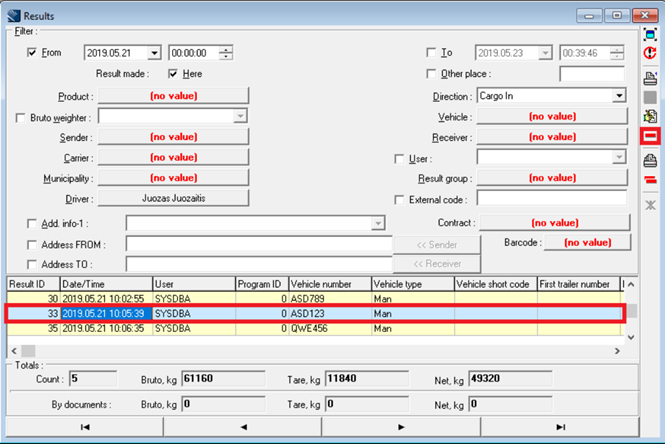665x444 pixels.
Task: Click the Driver button Juozas Juozaitis
Action: (x=173, y=198)
